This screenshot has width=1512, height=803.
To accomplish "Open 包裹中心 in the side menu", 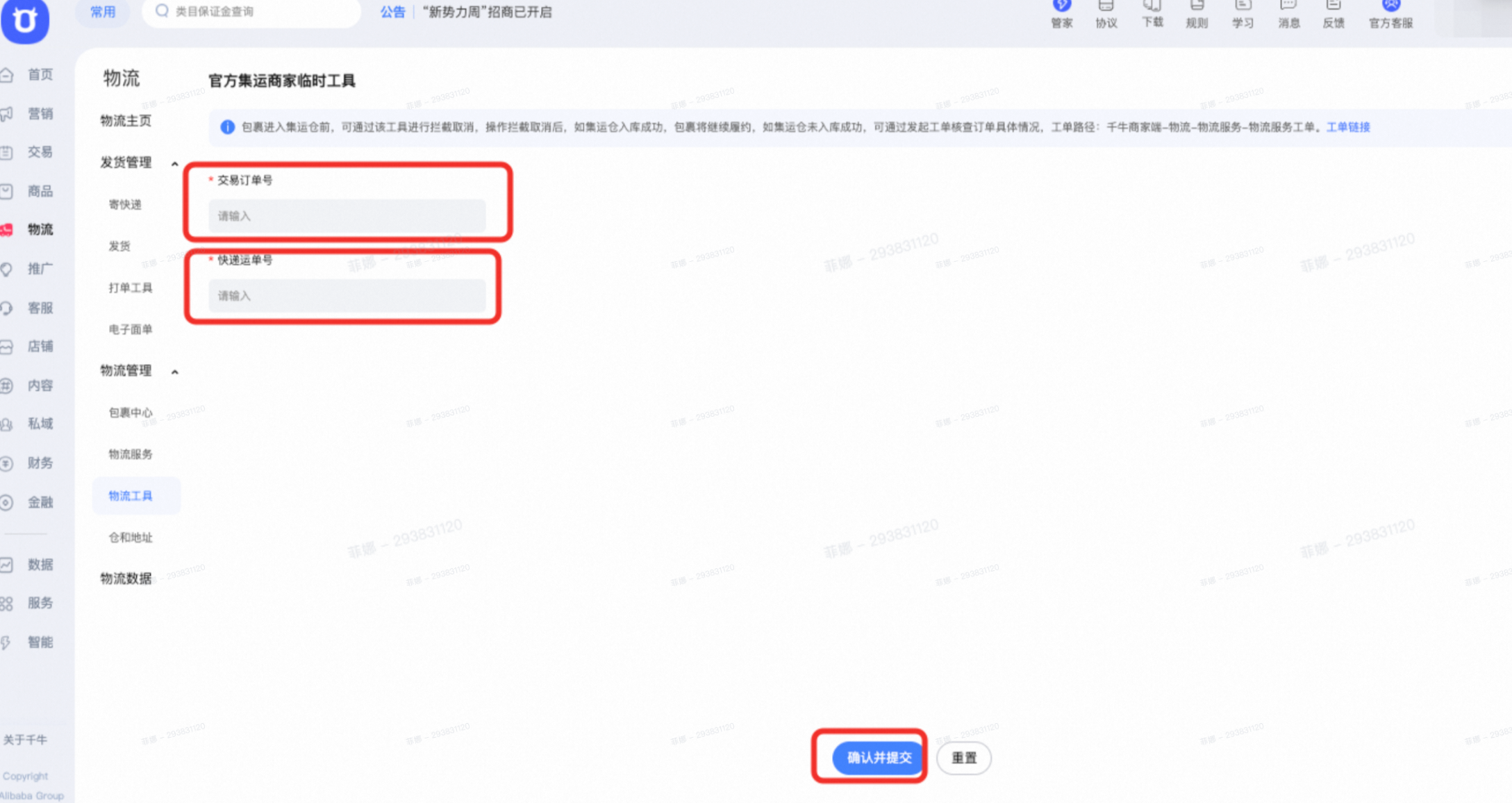I will pos(130,413).
